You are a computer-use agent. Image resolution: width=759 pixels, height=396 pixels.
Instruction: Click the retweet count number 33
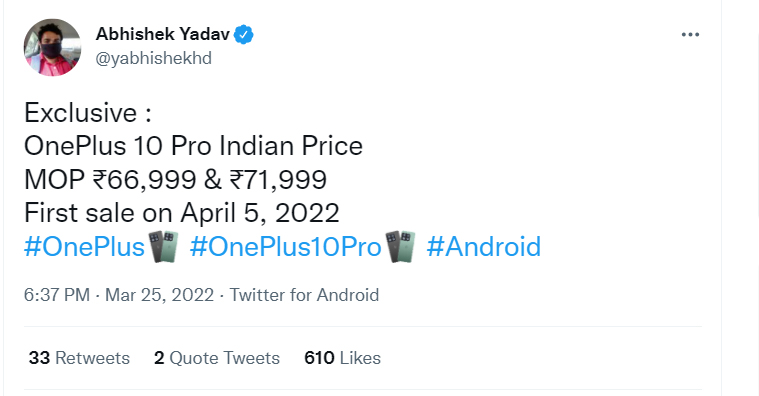(39, 358)
